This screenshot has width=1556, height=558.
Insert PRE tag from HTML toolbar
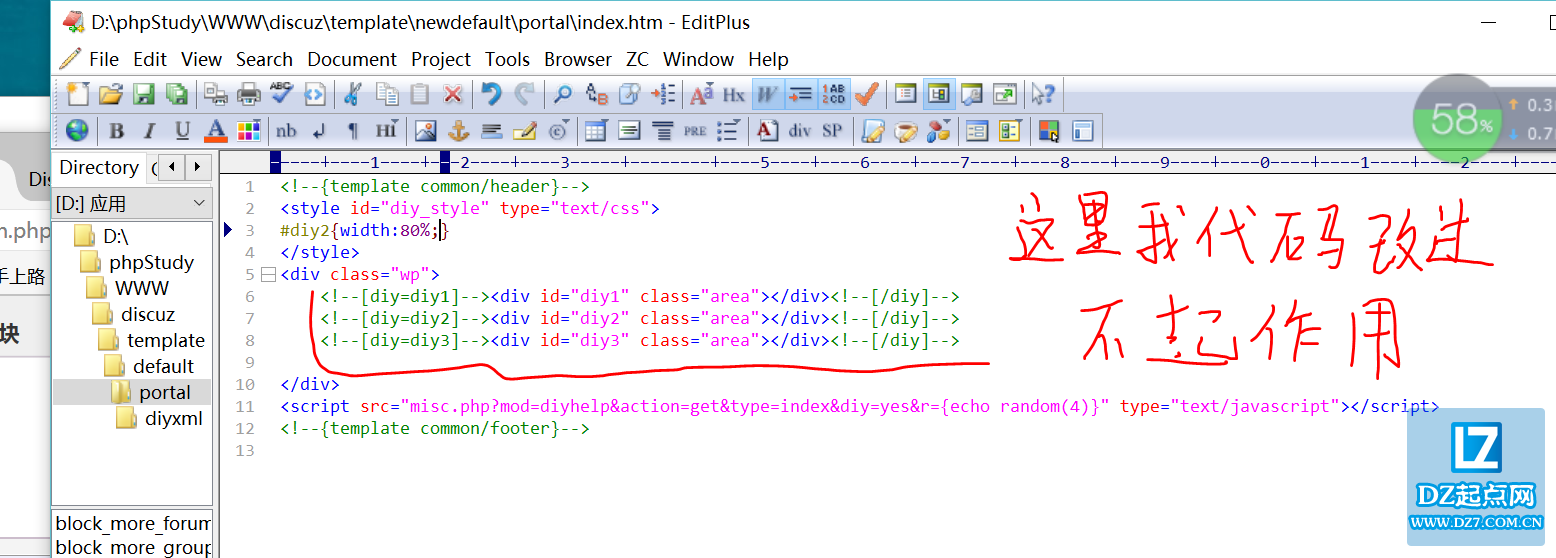pyautogui.click(x=695, y=130)
